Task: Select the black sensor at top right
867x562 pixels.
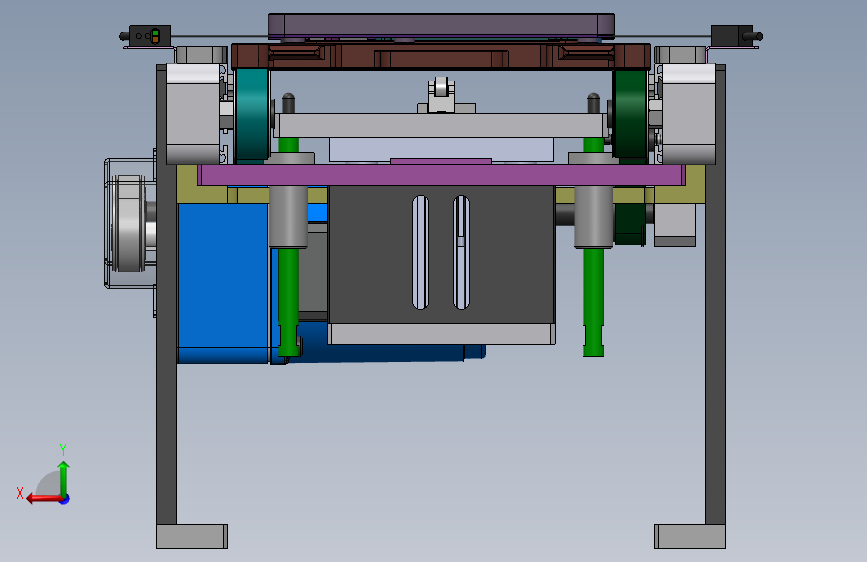Action: (732, 36)
